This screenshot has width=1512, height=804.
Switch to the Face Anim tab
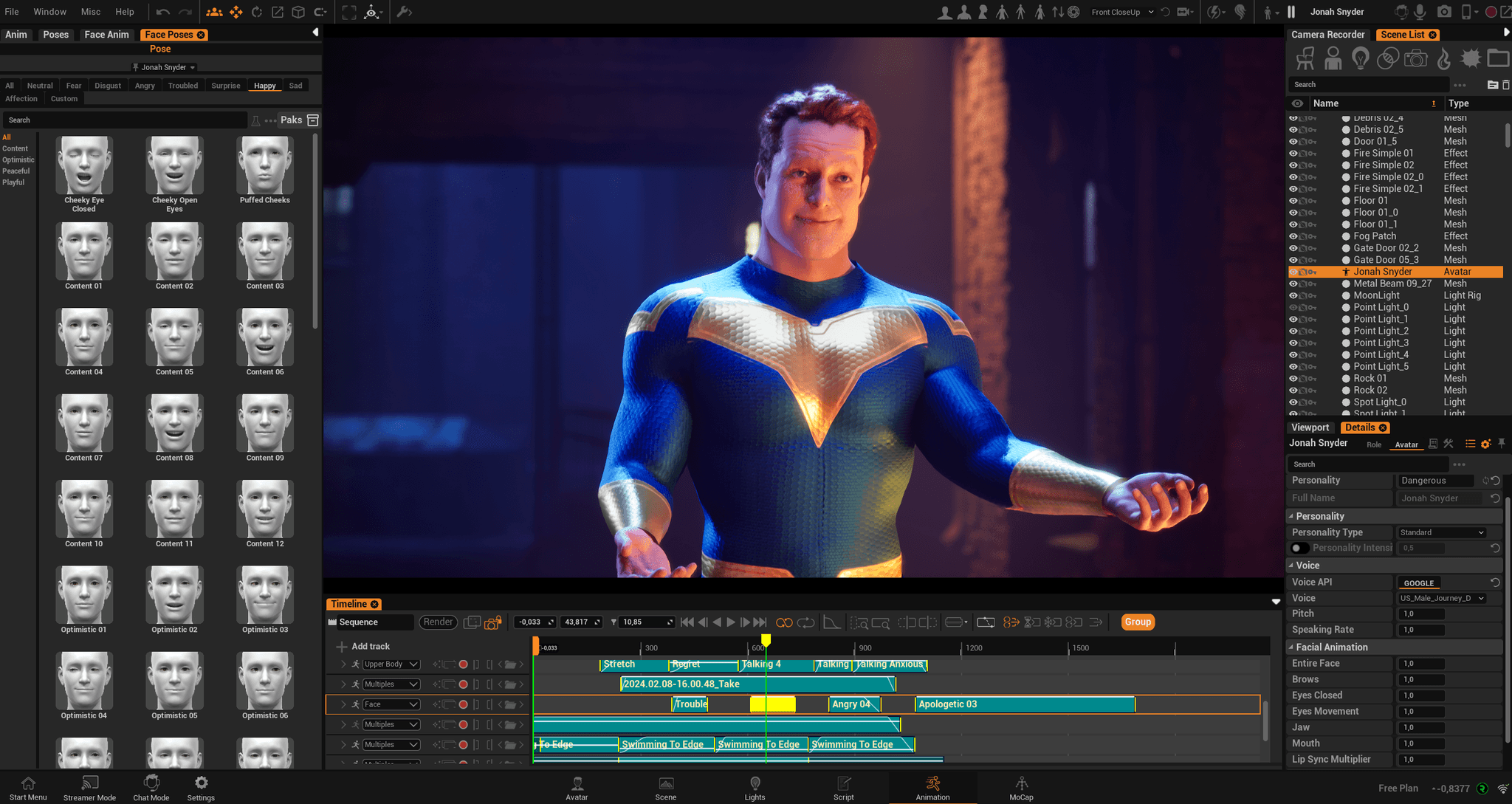click(106, 34)
